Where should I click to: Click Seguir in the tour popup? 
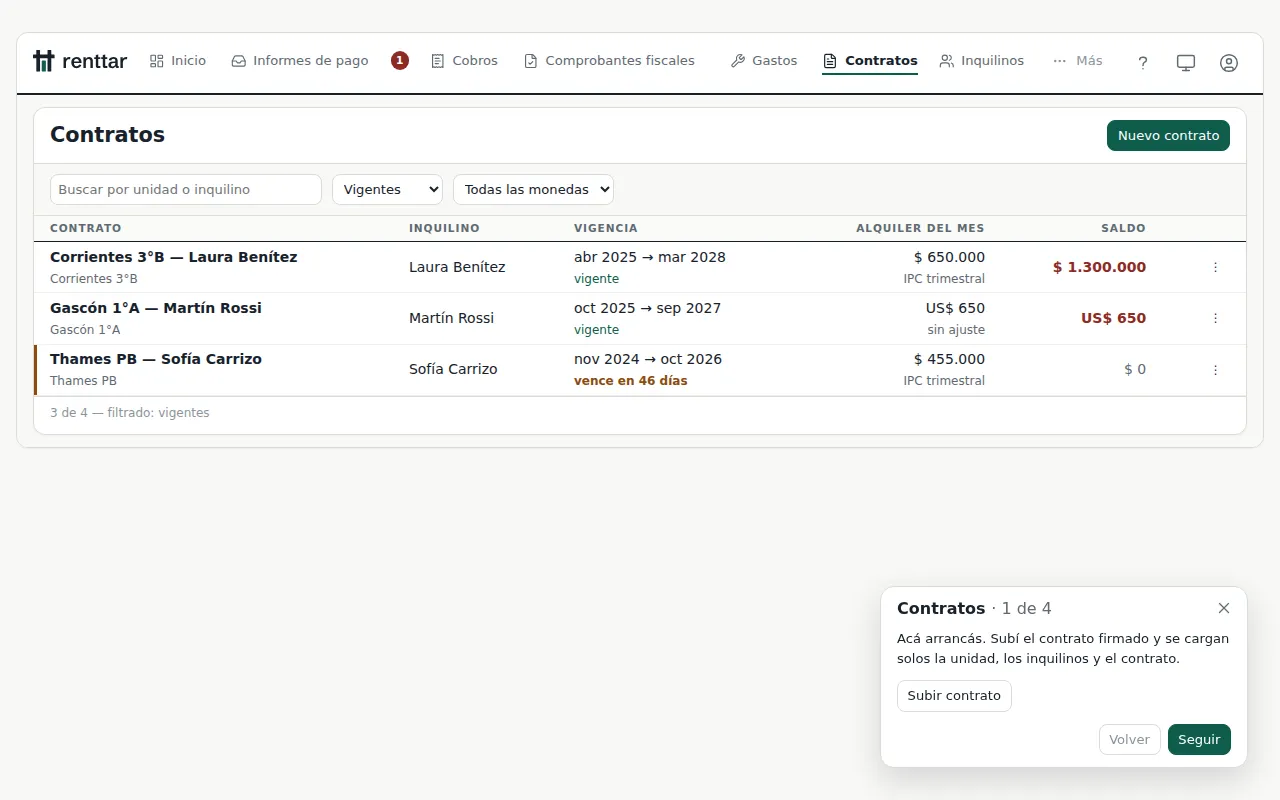pyautogui.click(x=1199, y=740)
